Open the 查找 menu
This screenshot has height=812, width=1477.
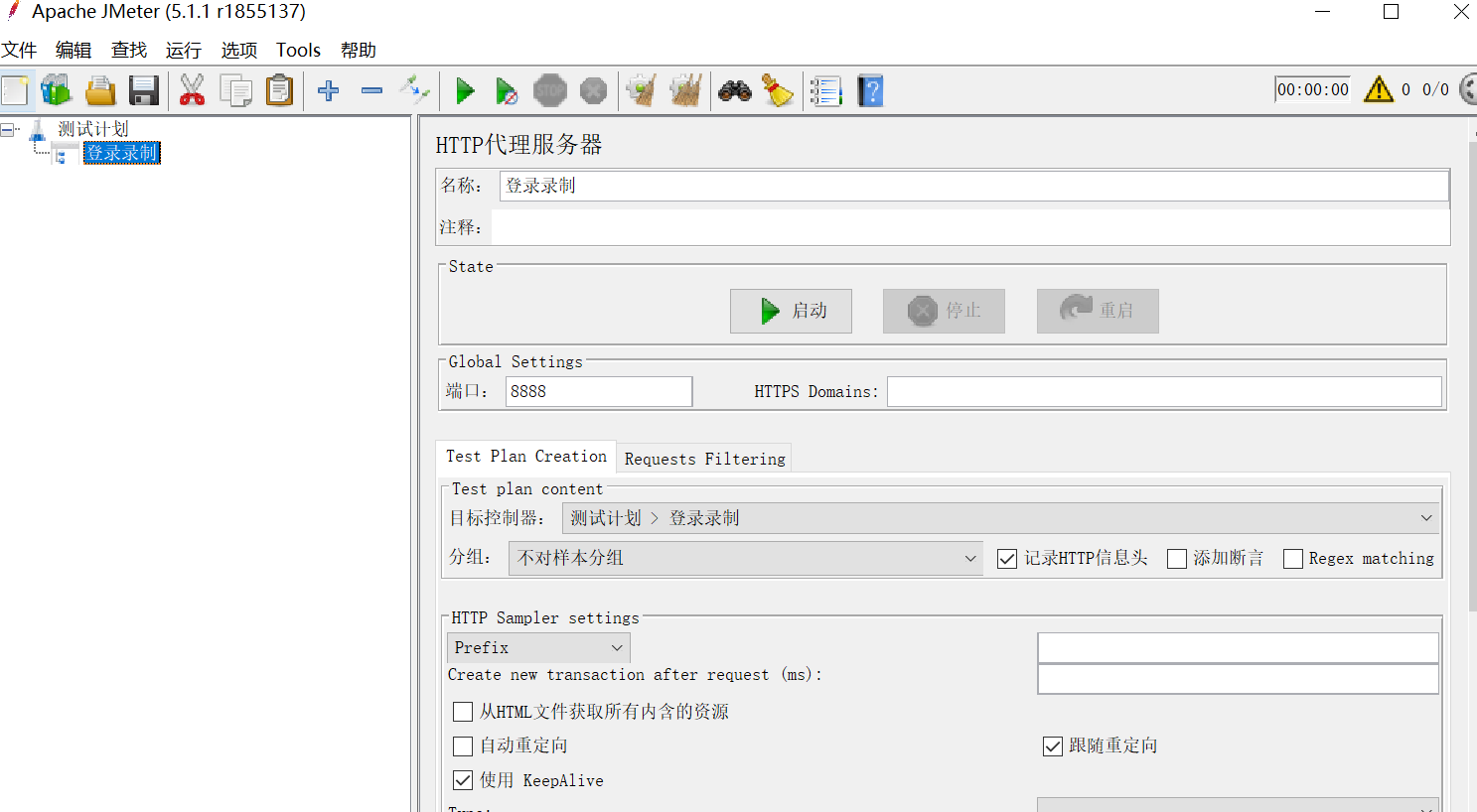point(129,50)
